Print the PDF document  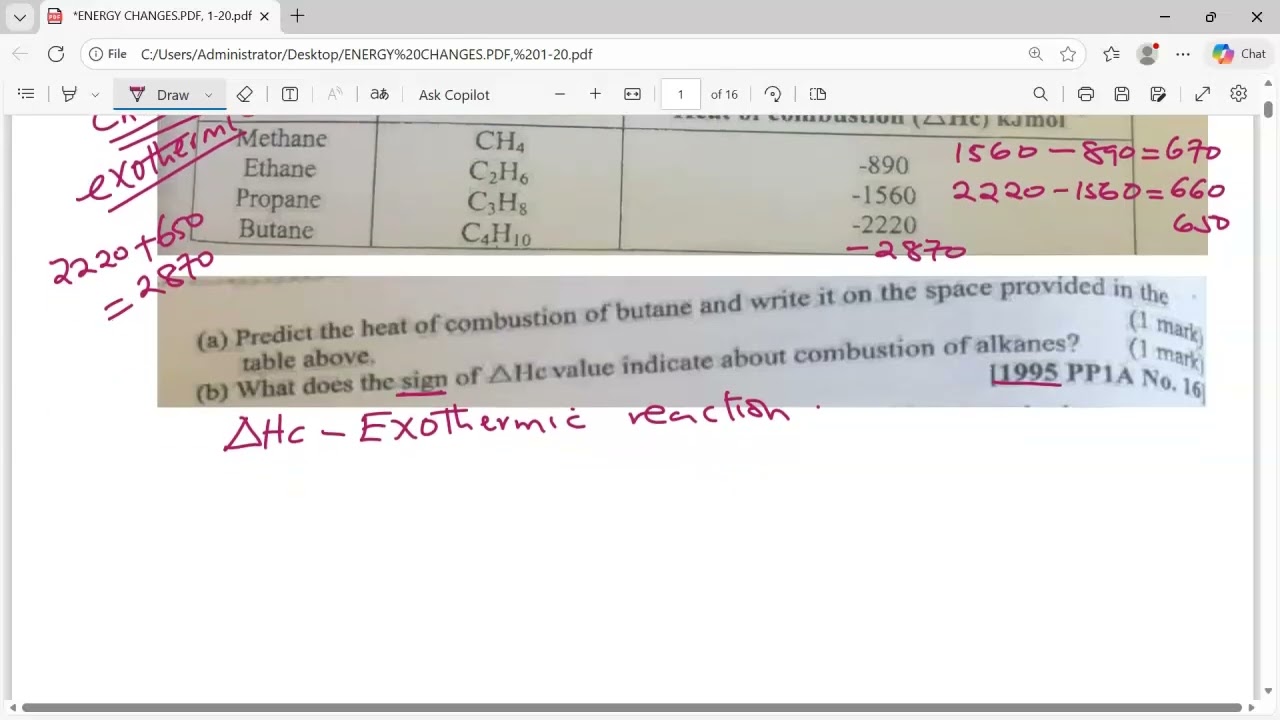[x=1086, y=94]
